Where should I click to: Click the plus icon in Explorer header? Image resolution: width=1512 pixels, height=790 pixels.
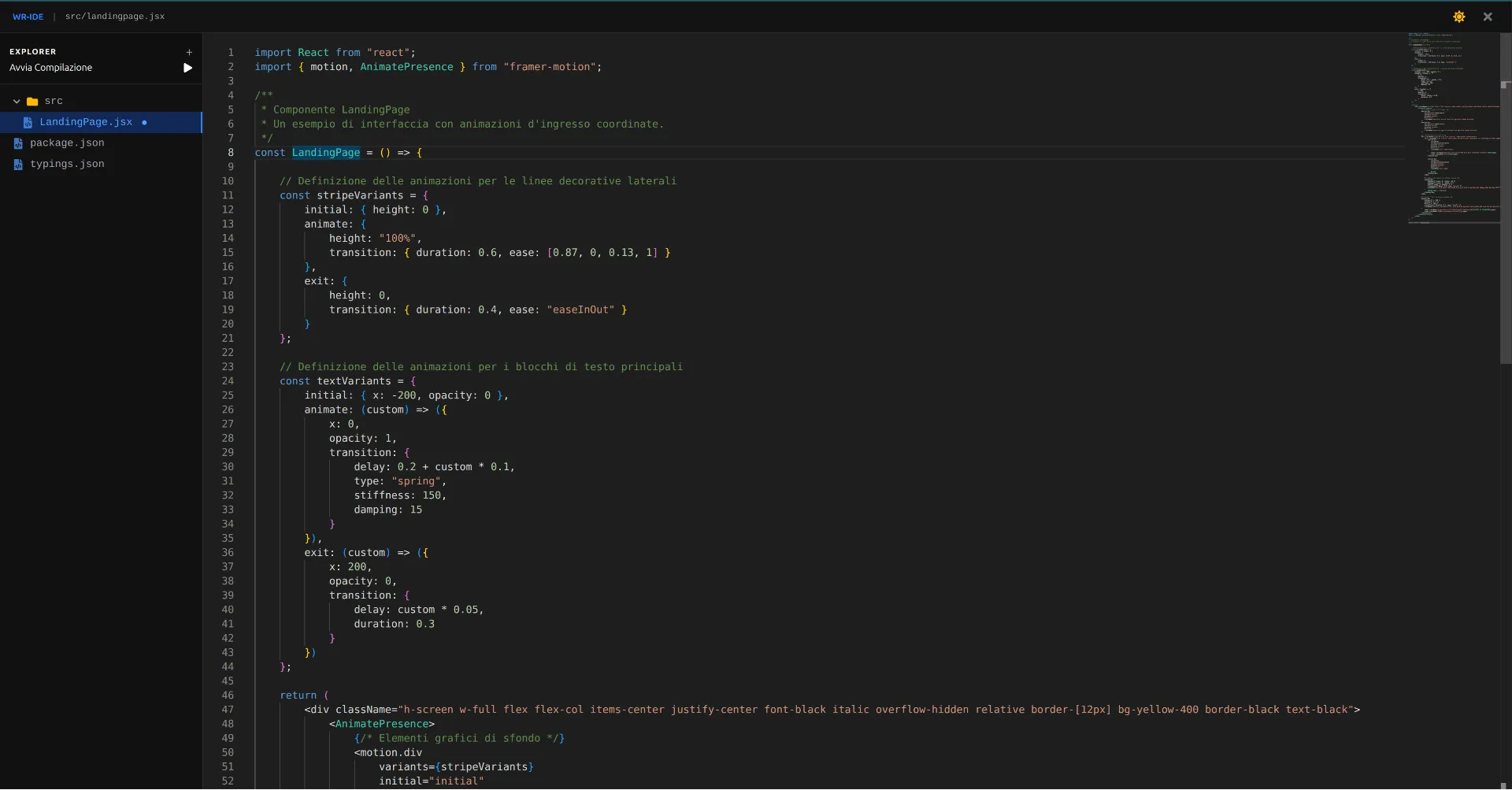pyautogui.click(x=189, y=52)
